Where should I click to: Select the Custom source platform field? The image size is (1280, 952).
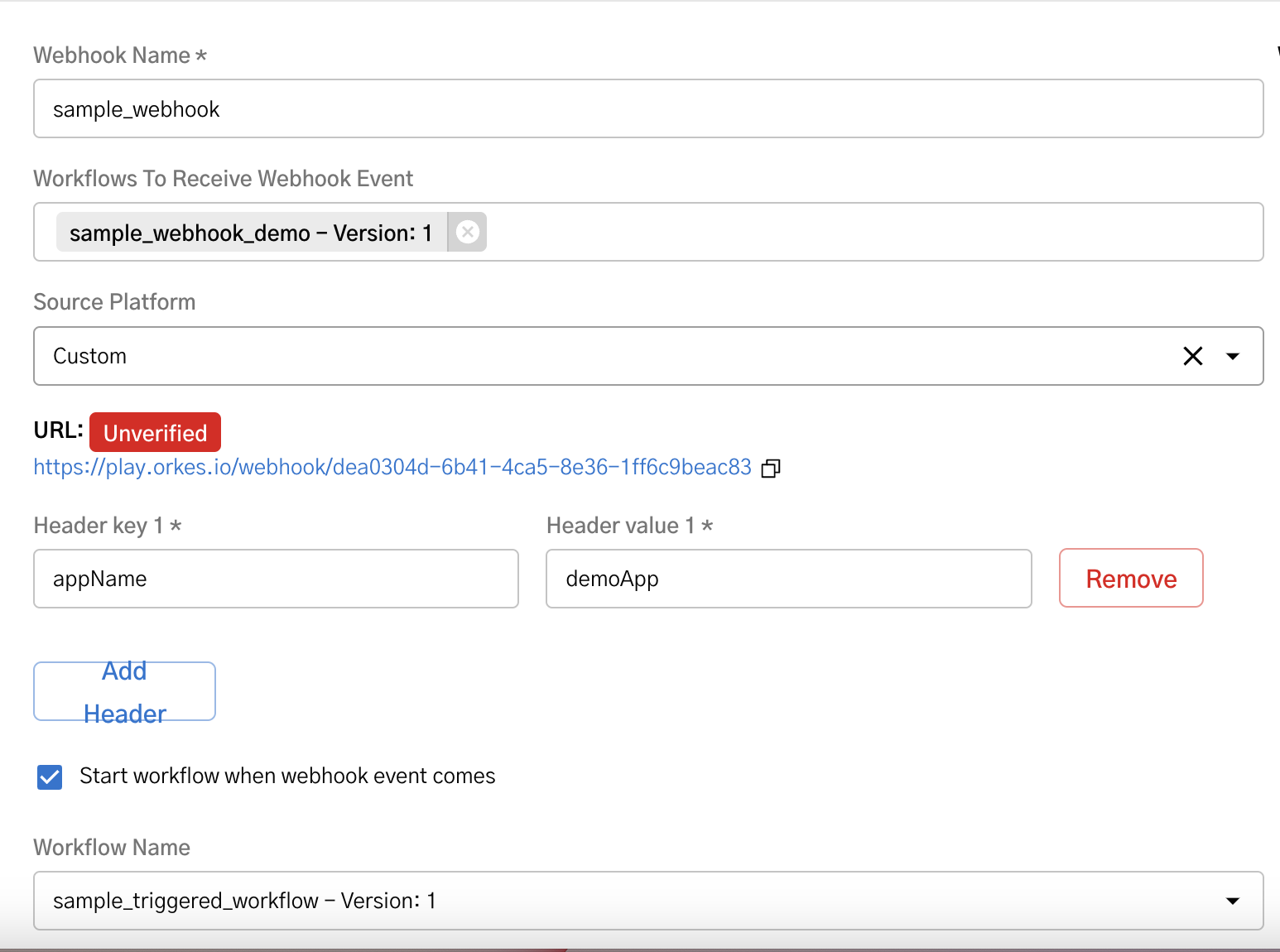pyautogui.click(x=580, y=356)
